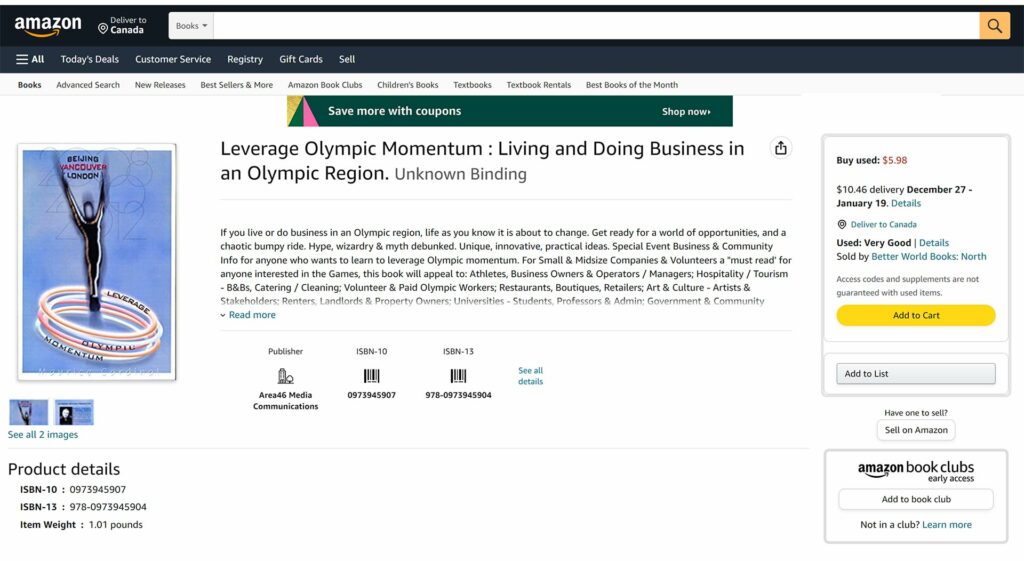Click the search magnifier button
The width and height of the screenshot is (1024, 561).
994,26
